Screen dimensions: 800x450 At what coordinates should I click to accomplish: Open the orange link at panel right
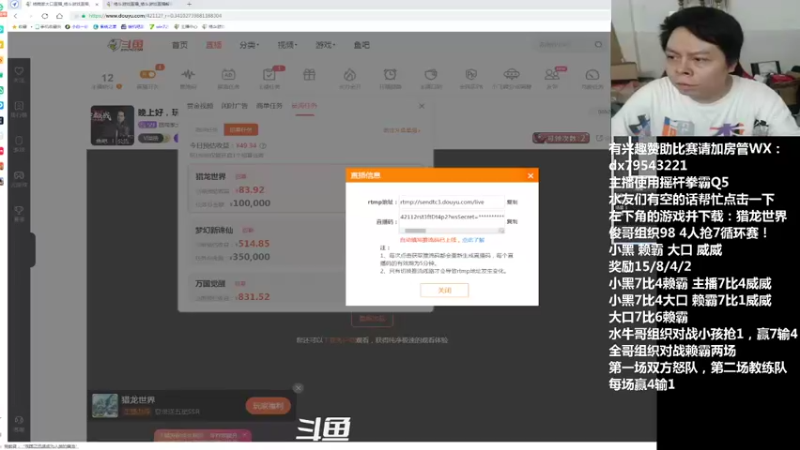(402, 130)
